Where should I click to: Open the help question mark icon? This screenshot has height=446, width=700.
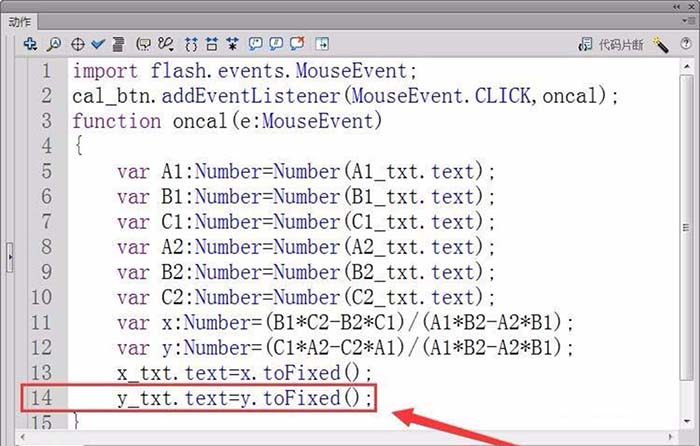pyautogui.click(x=686, y=43)
